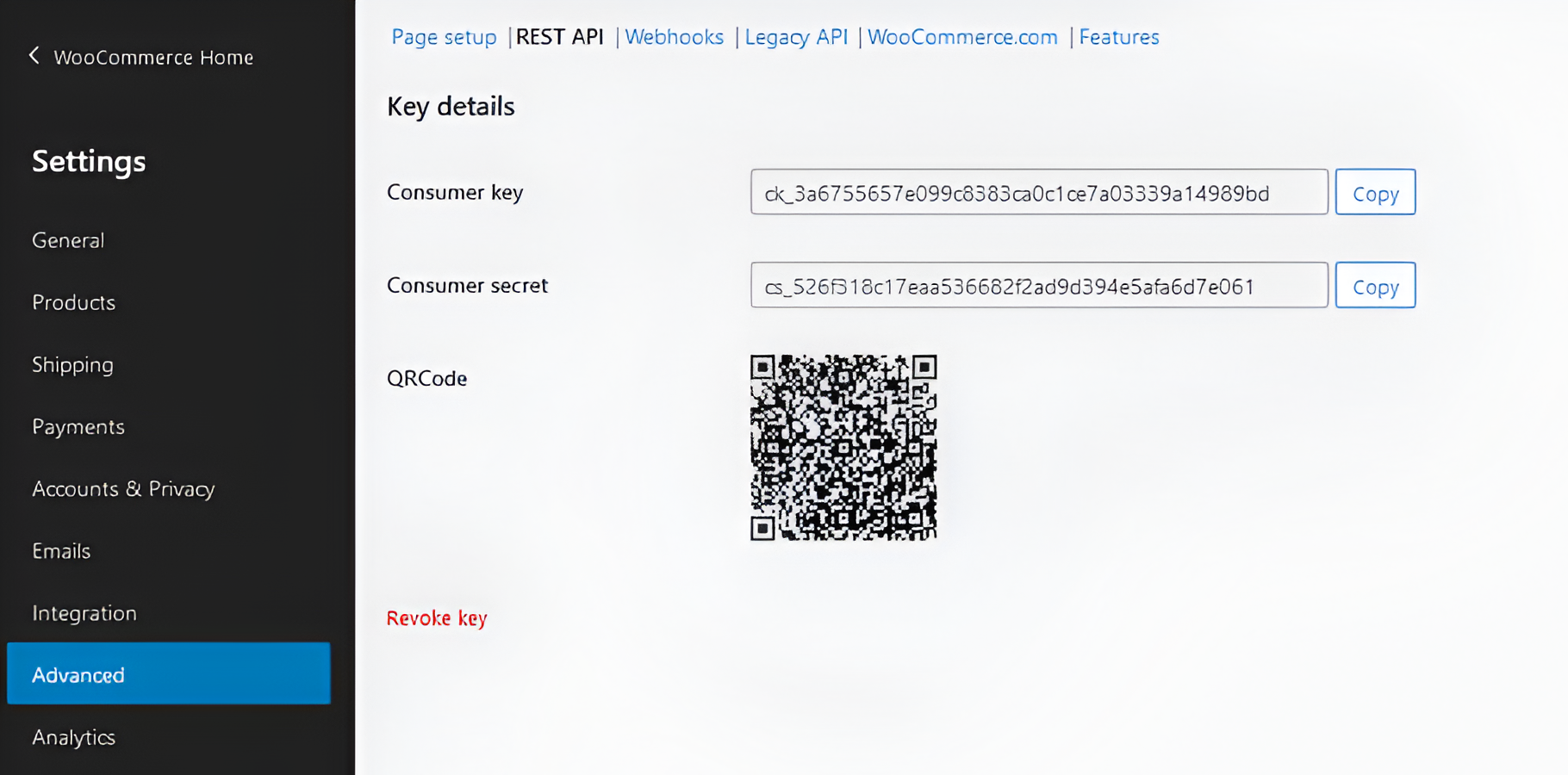The height and width of the screenshot is (775, 1568).
Task: Click the QR code image
Action: 843,448
